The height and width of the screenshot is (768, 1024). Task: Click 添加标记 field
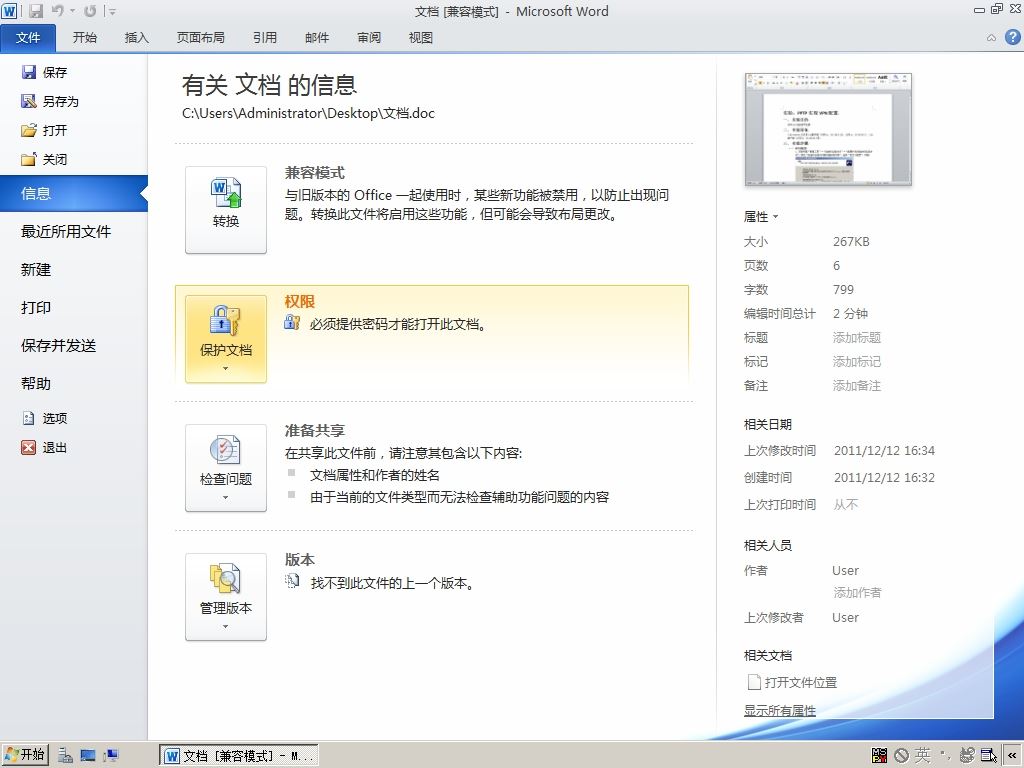pyautogui.click(x=857, y=362)
